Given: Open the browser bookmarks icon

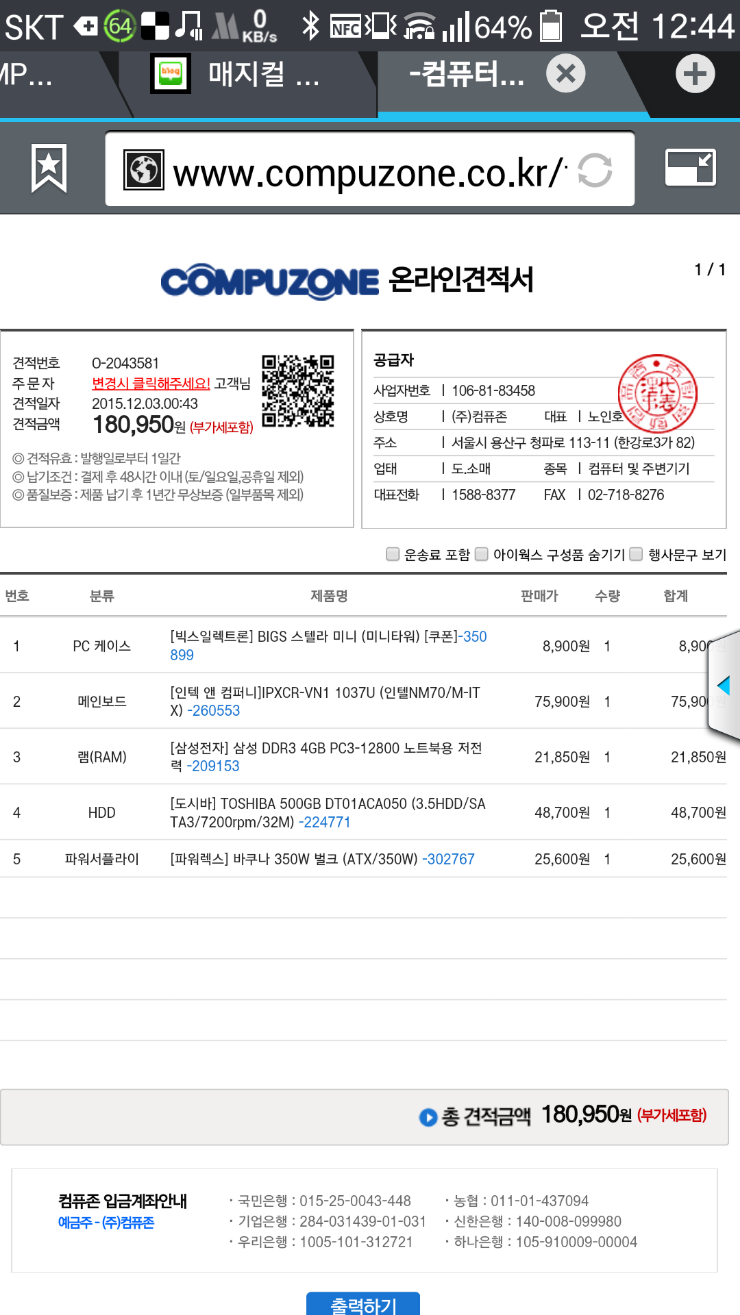Looking at the screenshot, I should coord(49,169).
